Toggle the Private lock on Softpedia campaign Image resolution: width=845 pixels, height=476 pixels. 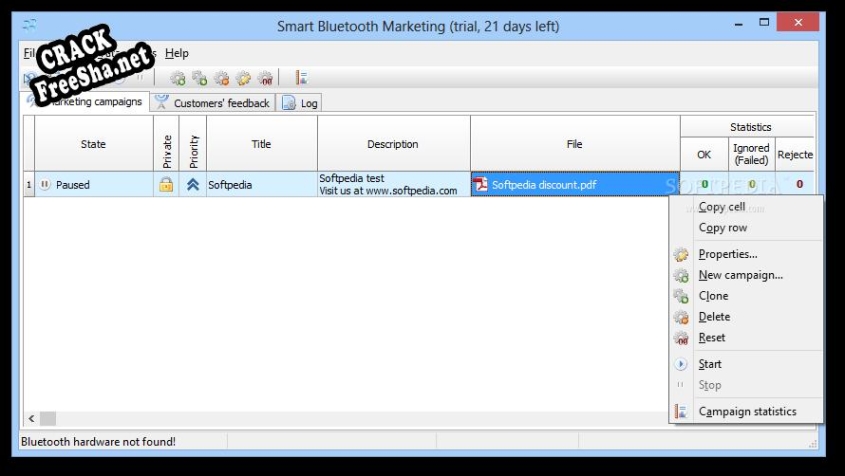[166, 185]
